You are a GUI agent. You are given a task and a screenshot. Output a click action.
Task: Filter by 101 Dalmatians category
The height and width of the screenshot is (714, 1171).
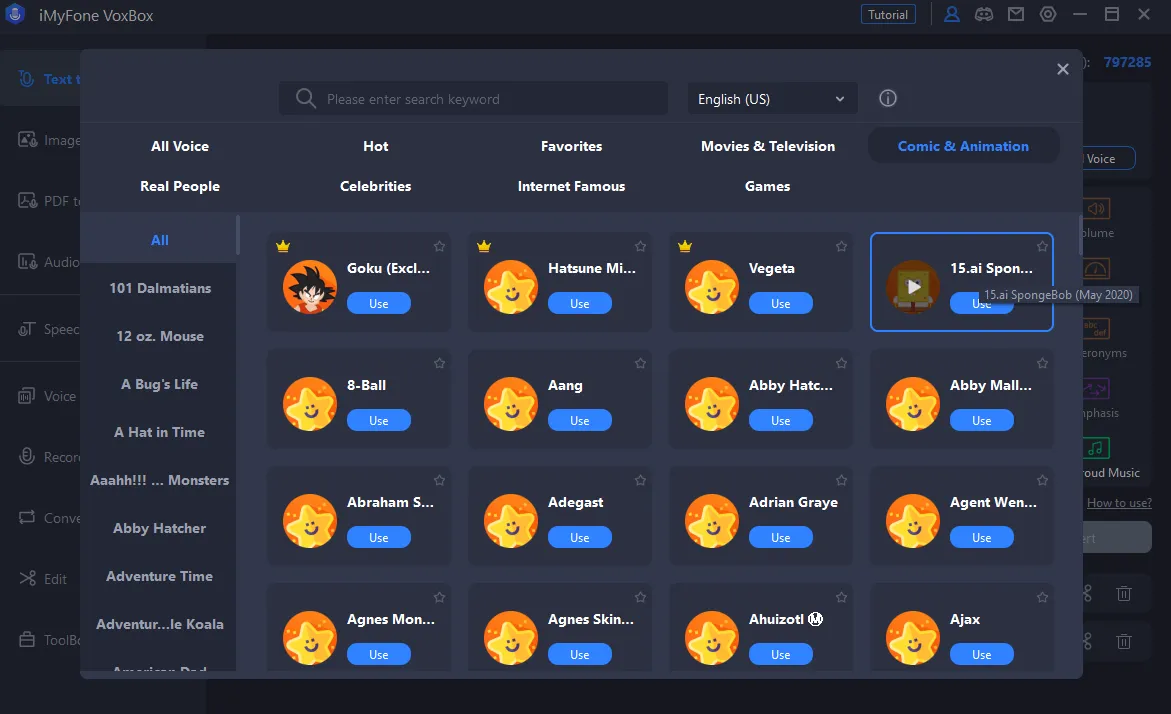pyautogui.click(x=160, y=288)
